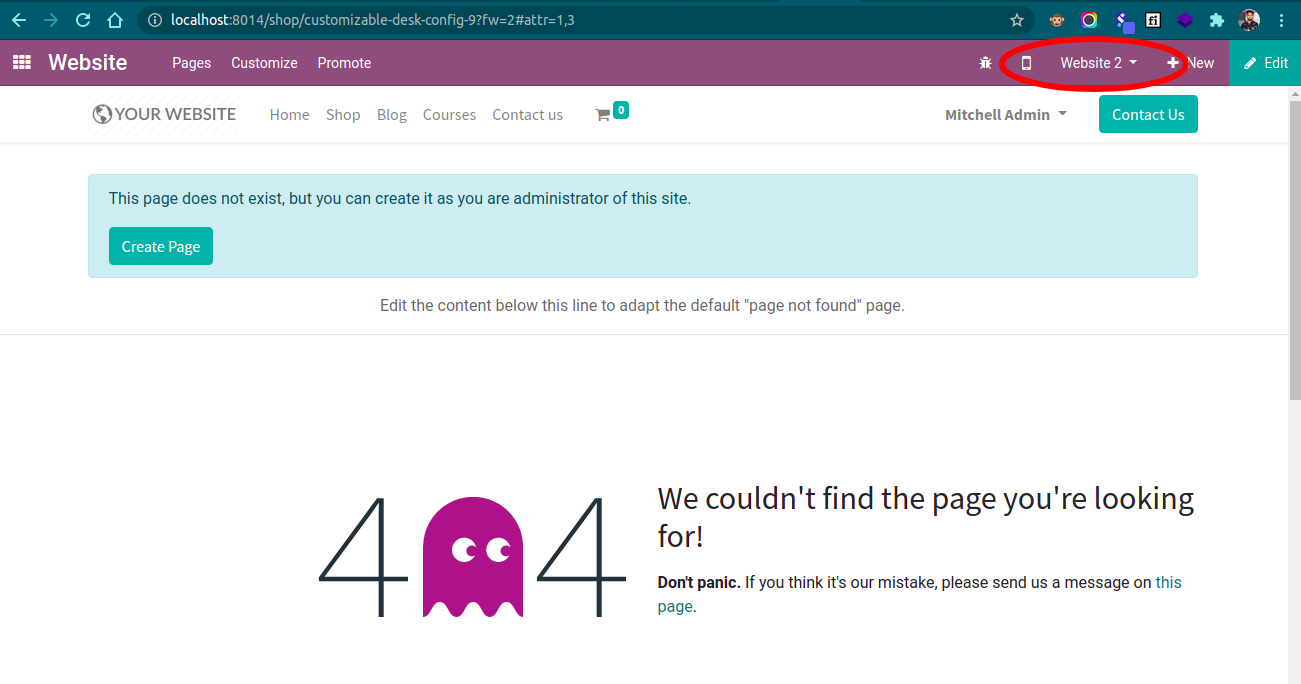This screenshot has height=684, width=1301.
Task: Expand the Website 2 switcher dropdown
Action: tap(1098, 63)
